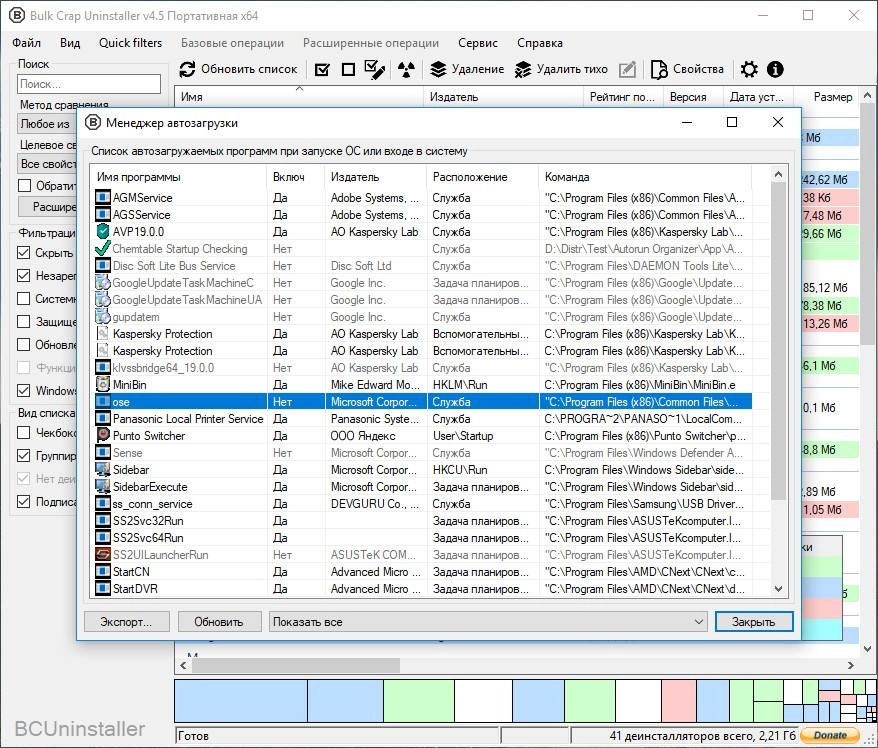878x748 pixels.
Task: Click the AVP19.0.0 Kaspersky shield icon
Action: click(x=103, y=231)
